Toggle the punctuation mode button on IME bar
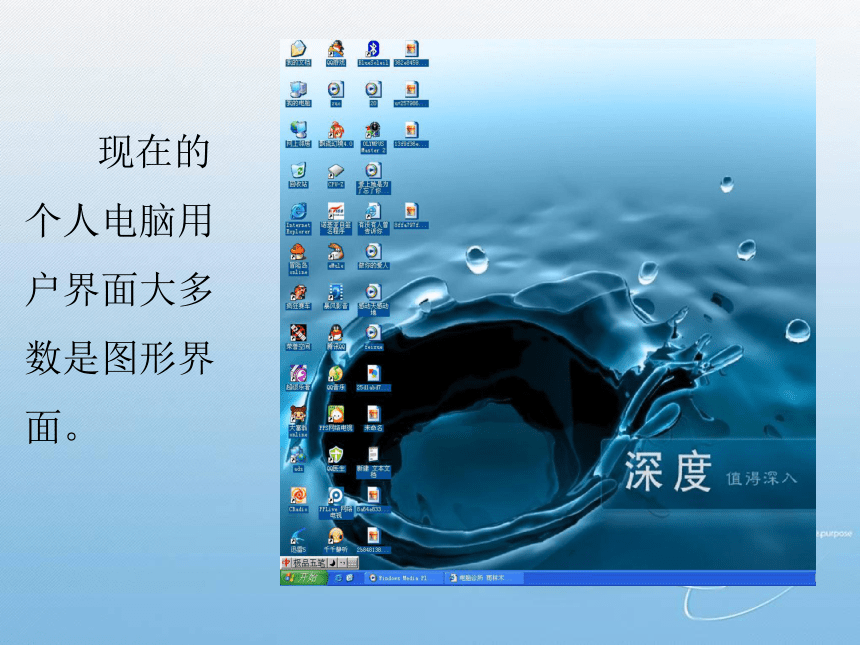860x645 pixels. point(342,563)
